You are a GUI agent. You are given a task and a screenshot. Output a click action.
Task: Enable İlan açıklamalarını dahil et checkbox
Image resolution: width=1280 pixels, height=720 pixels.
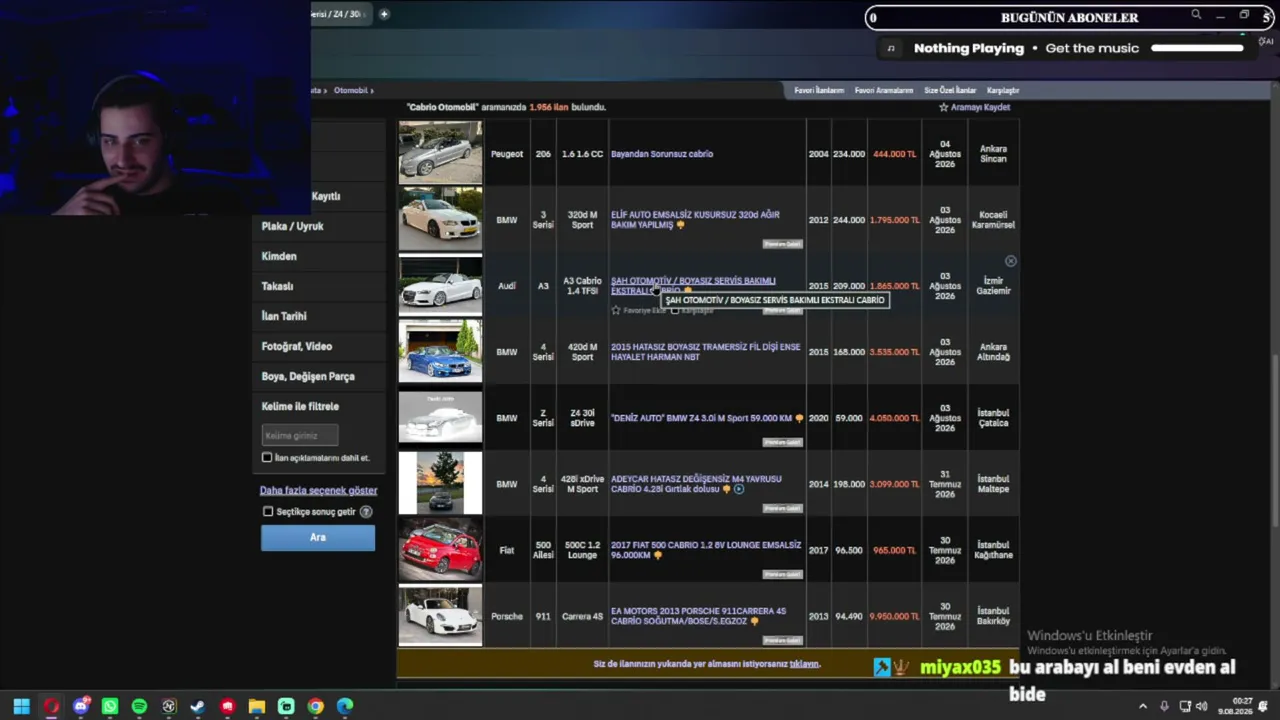point(267,458)
